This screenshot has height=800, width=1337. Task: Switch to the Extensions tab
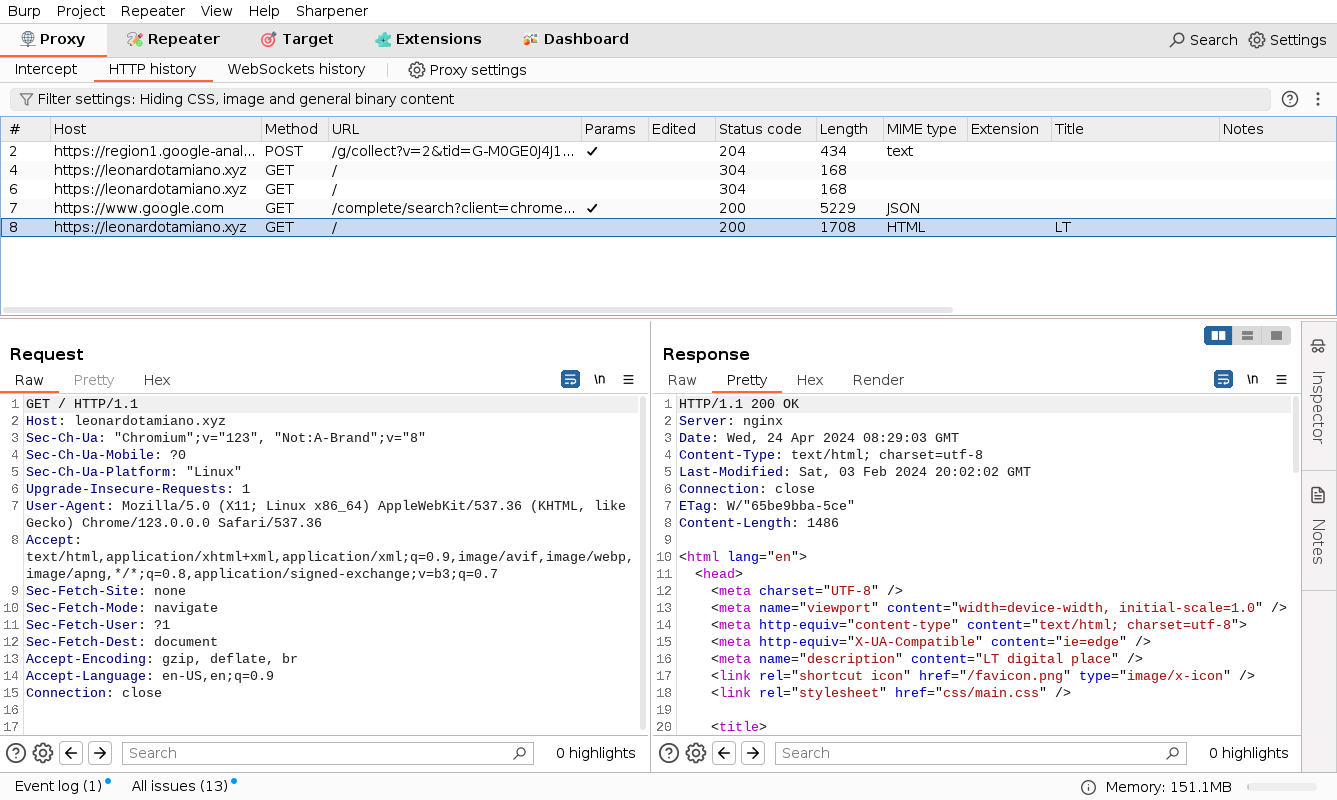(428, 39)
